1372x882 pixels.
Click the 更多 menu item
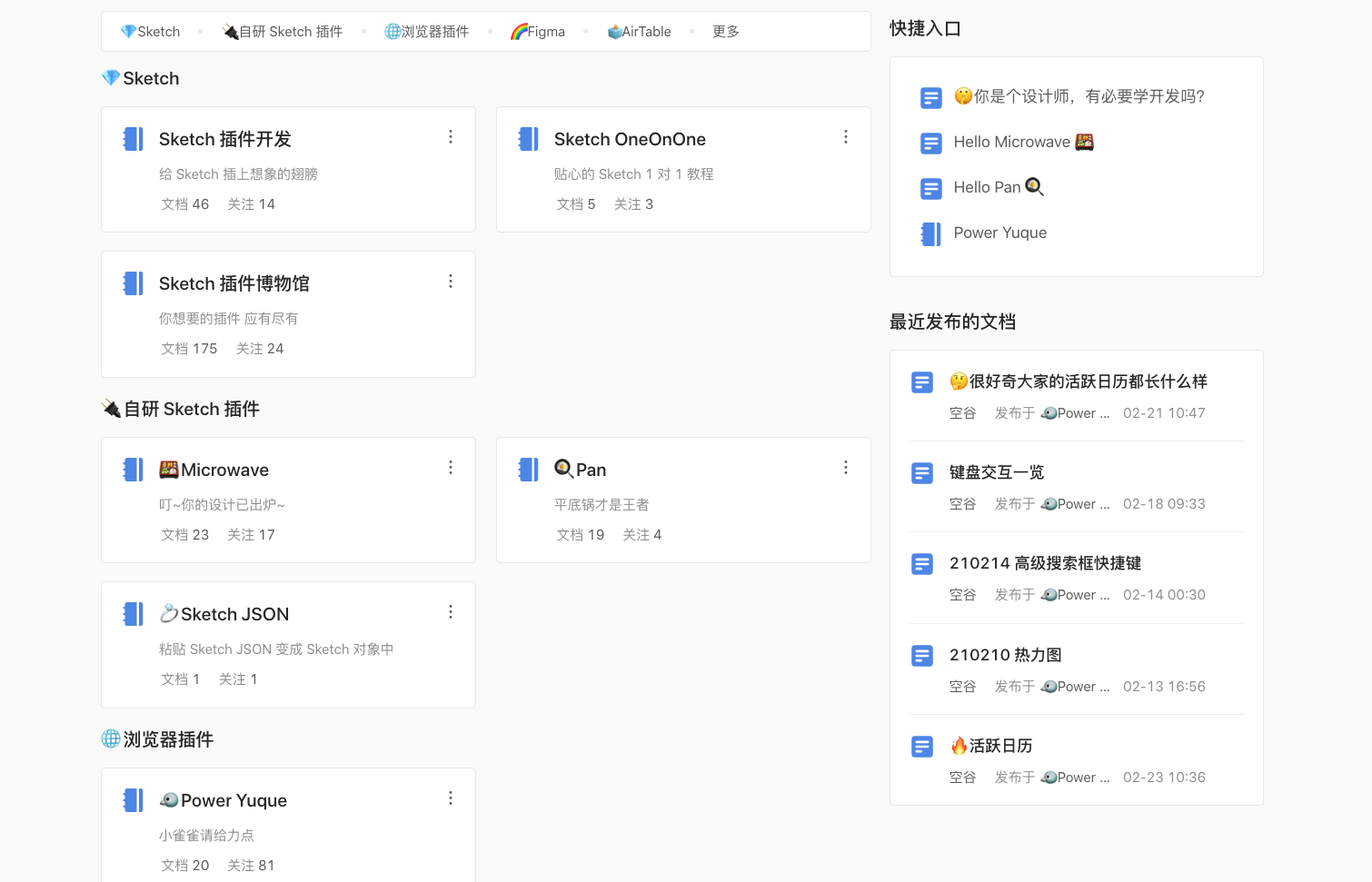(x=726, y=32)
